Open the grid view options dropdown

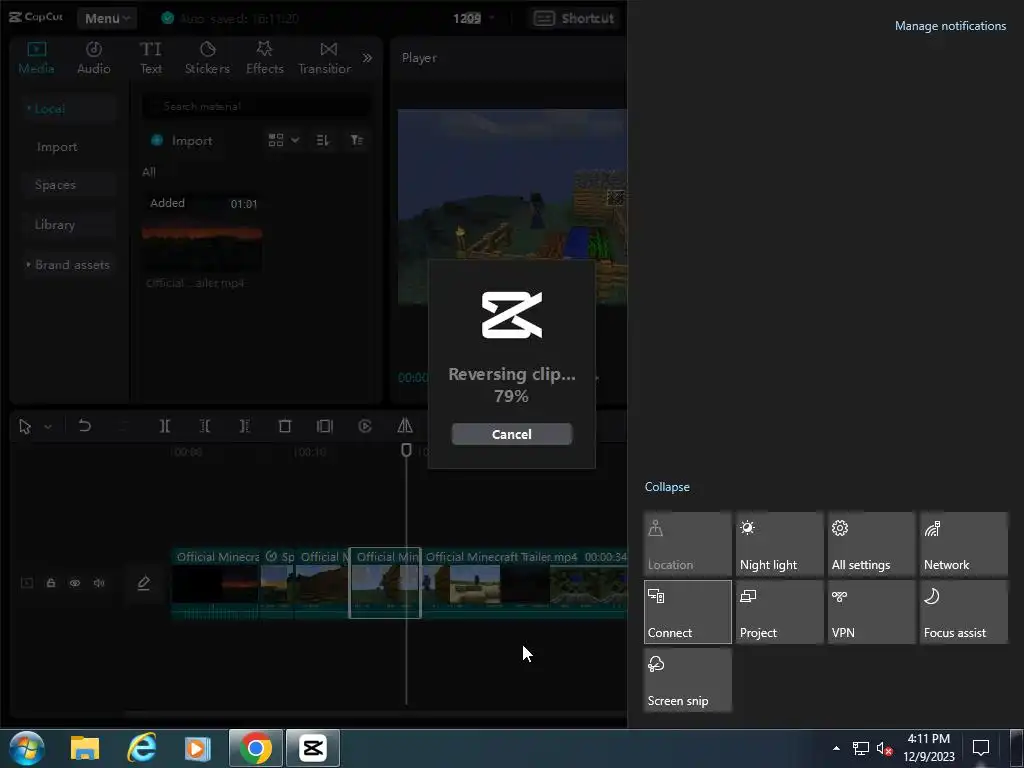(x=283, y=140)
